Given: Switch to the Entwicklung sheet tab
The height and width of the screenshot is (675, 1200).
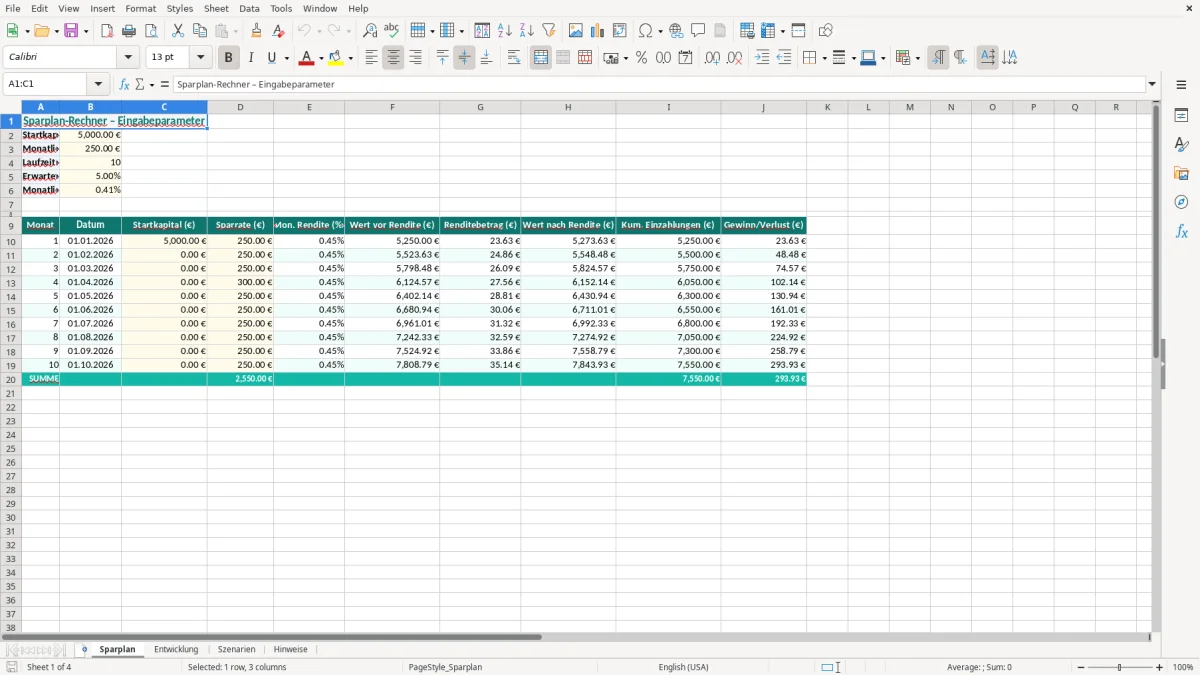Looking at the screenshot, I should [x=176, y=649].
